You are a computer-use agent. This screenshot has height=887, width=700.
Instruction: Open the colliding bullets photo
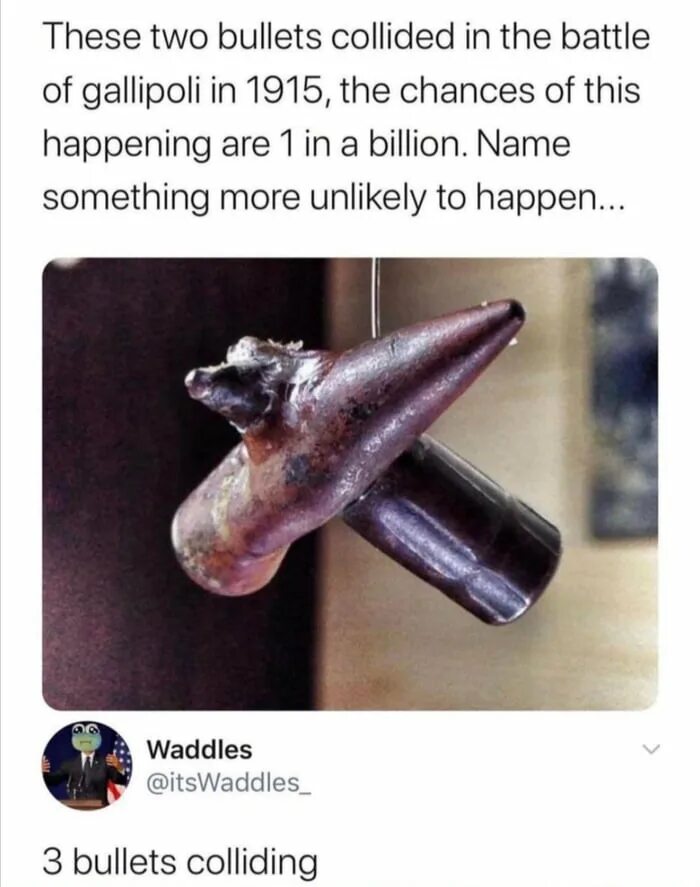click(x=350, y=484)
